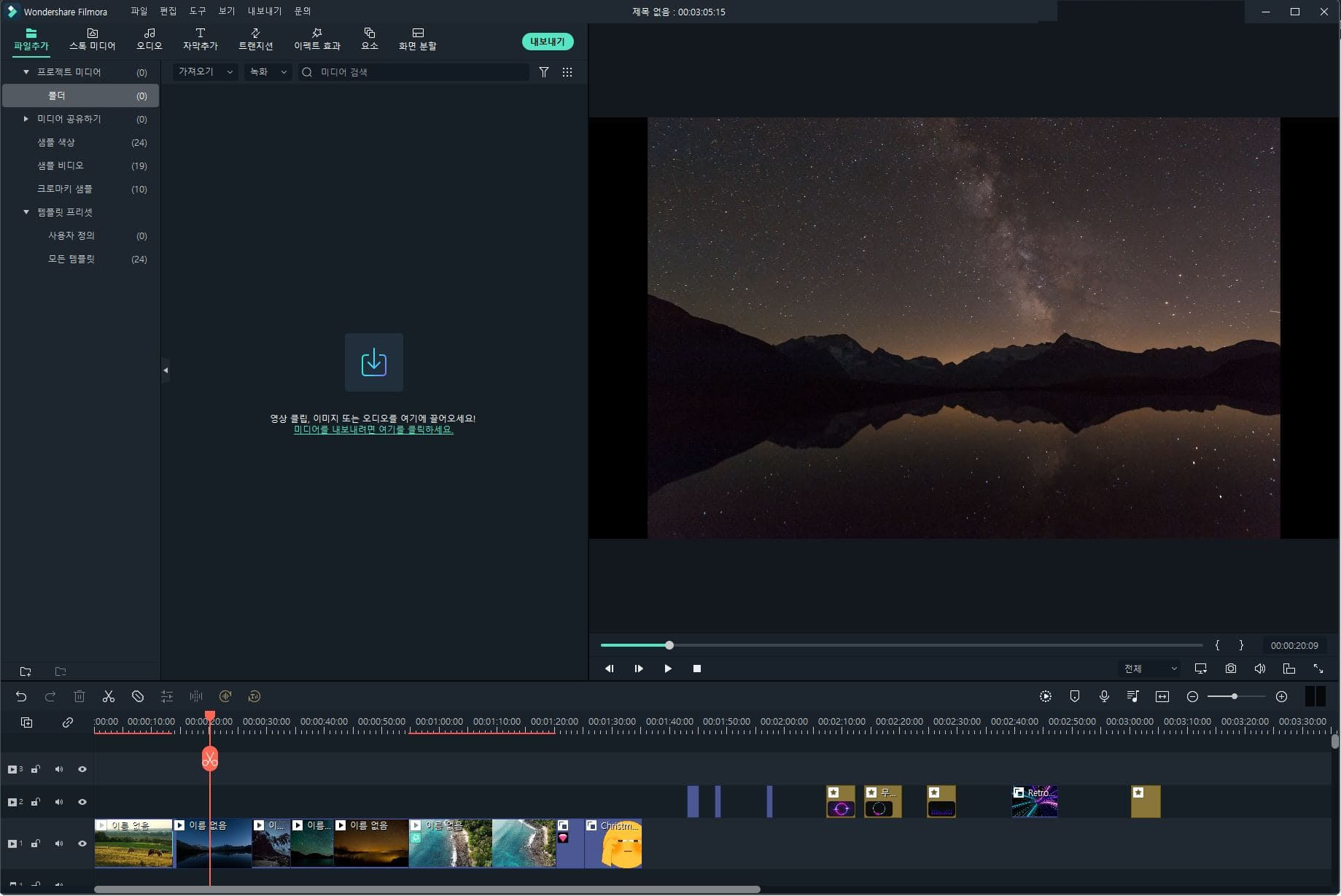Mute the speaker on video track 3
Viewport: 1341px width, 896px height.
pyautogui.click(x=59, y=769)
